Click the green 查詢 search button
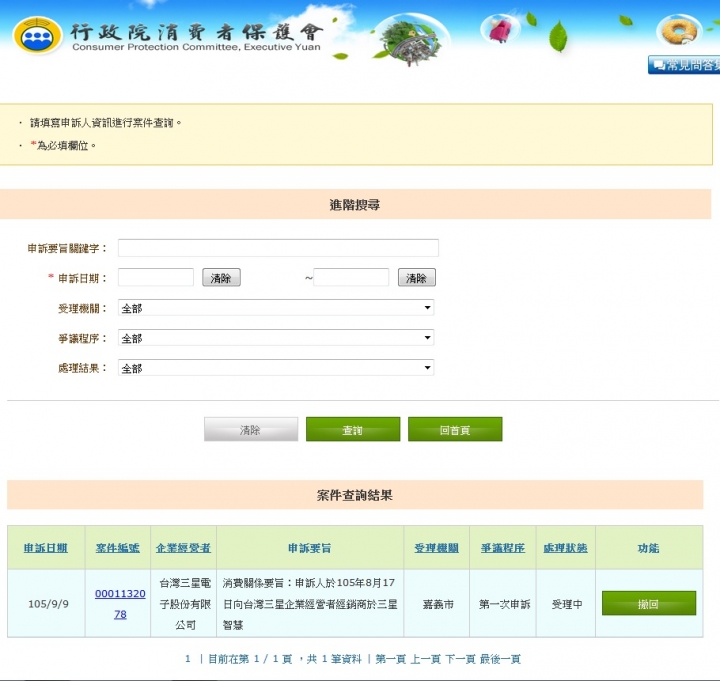 (x=353, y=429)
